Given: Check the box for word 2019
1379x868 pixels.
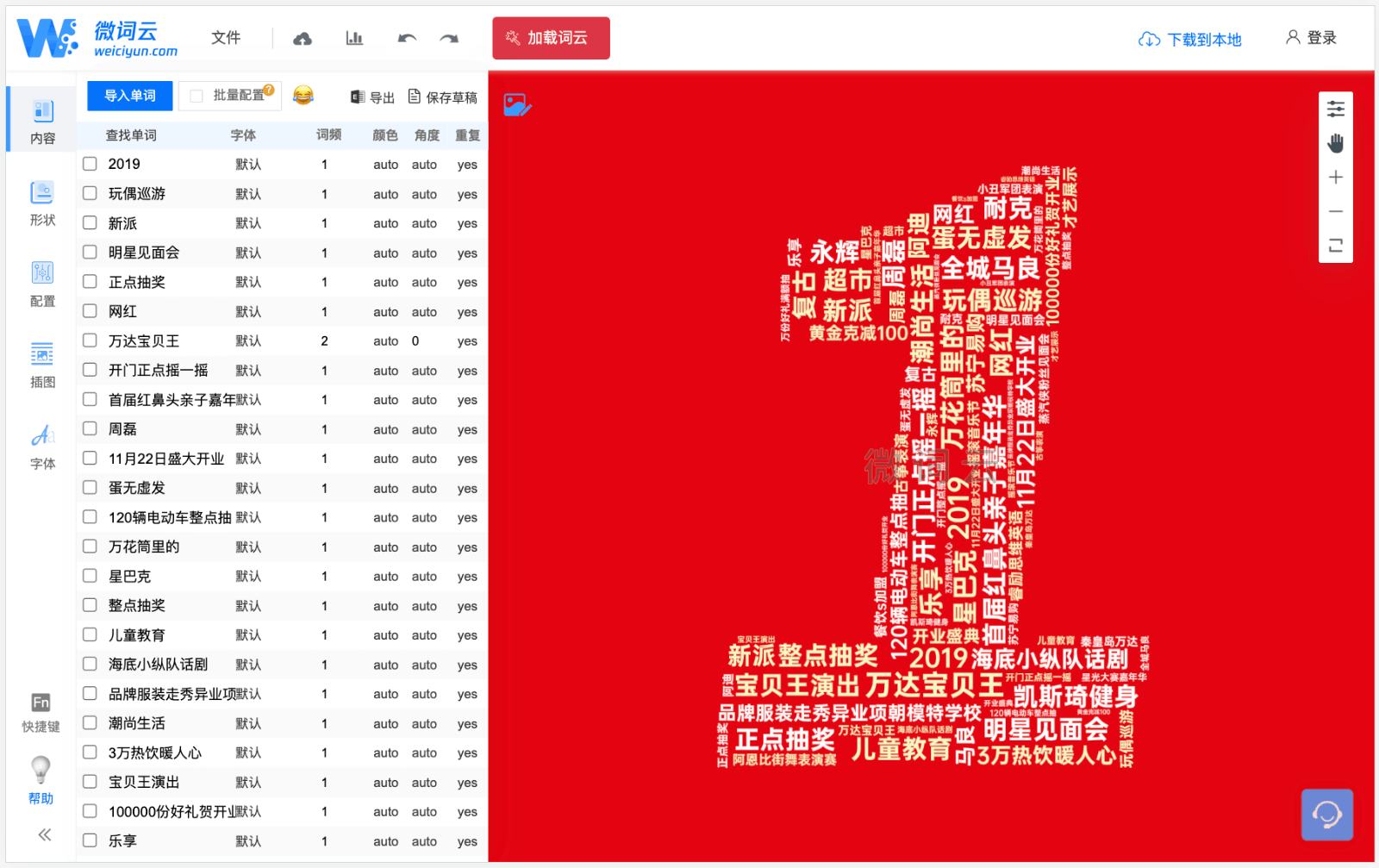Looking at the screenshot, I should click(90, 164).
